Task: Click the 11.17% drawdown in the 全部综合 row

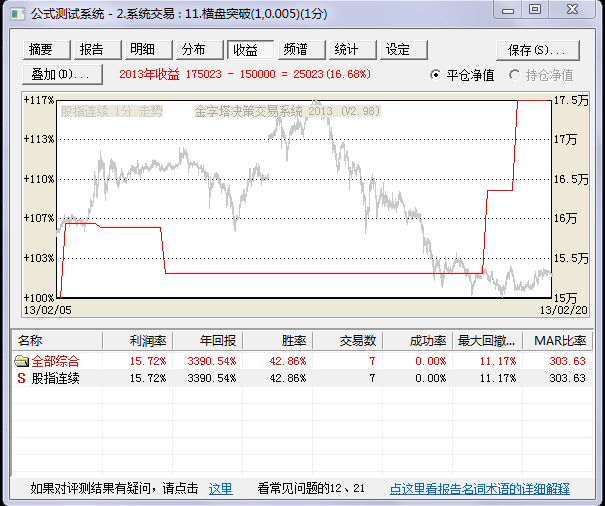Action: [498, 361]
